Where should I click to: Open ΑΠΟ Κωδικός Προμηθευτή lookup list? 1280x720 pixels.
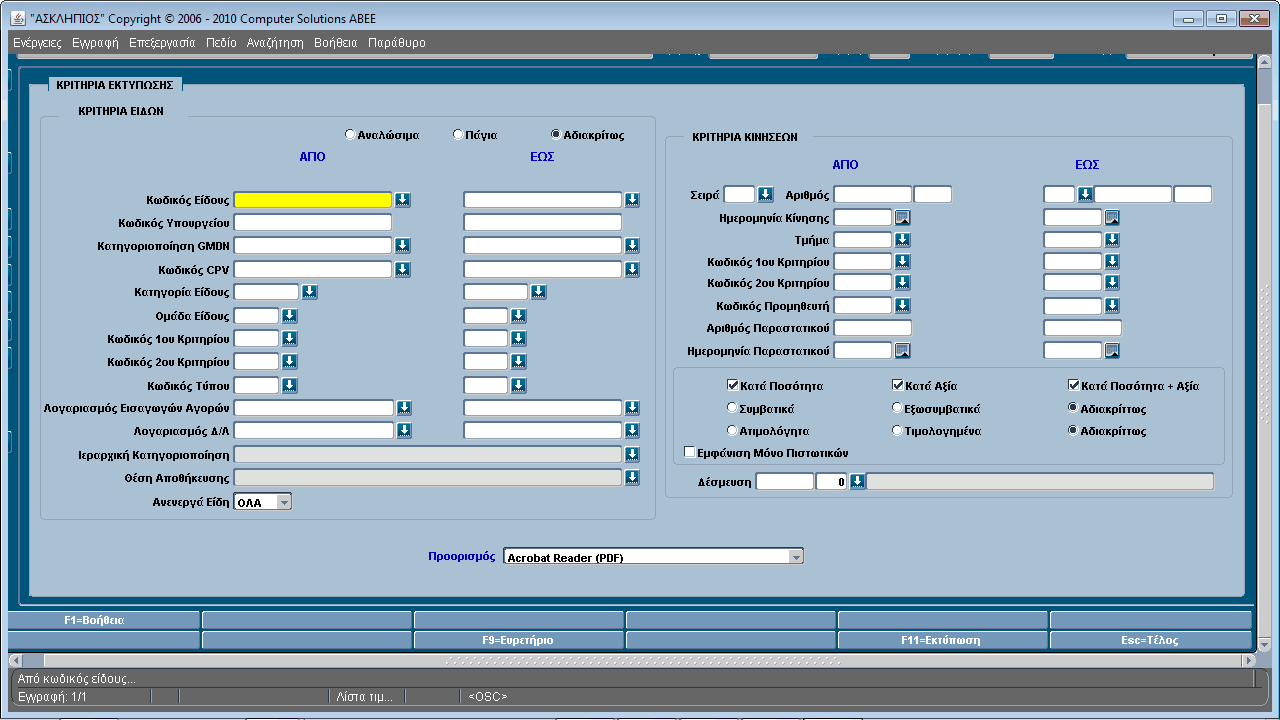click(x=902, y=305)
